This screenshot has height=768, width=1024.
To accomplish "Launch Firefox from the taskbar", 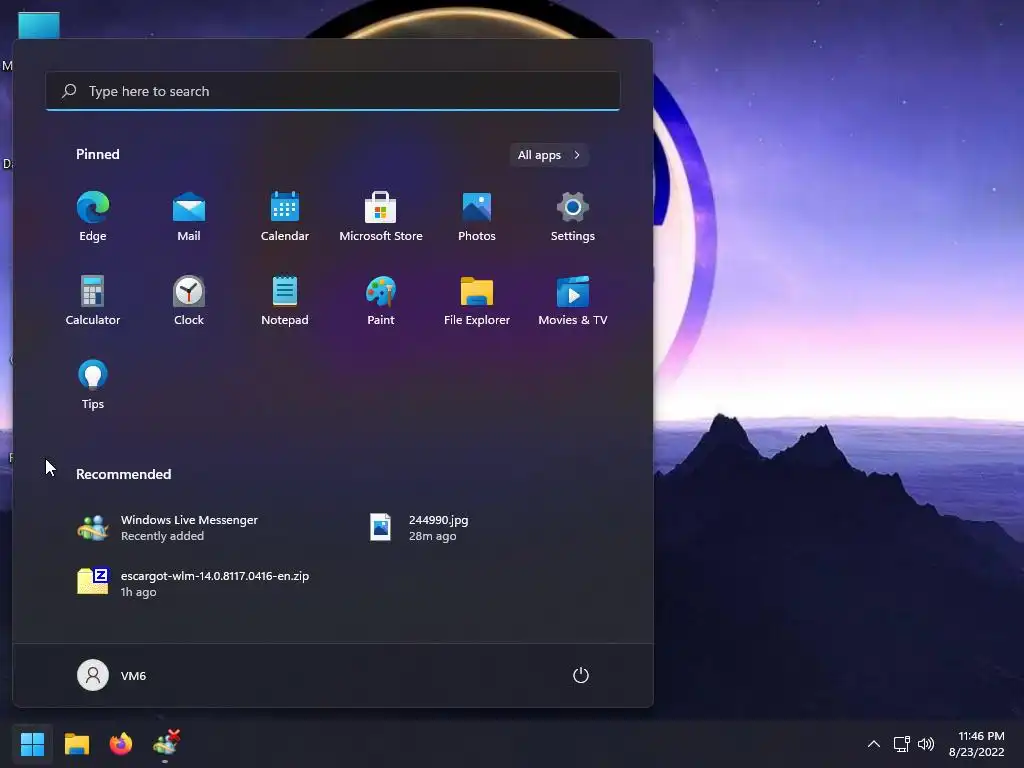I will pyautogui.click(x=120, y=743).
